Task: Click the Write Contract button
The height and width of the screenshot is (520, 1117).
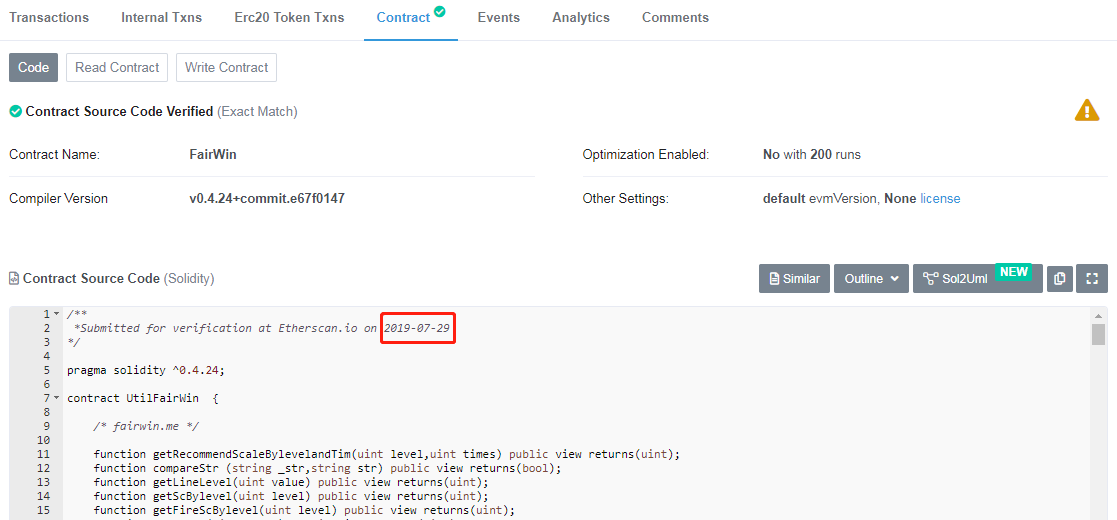Action: [226, 68]
